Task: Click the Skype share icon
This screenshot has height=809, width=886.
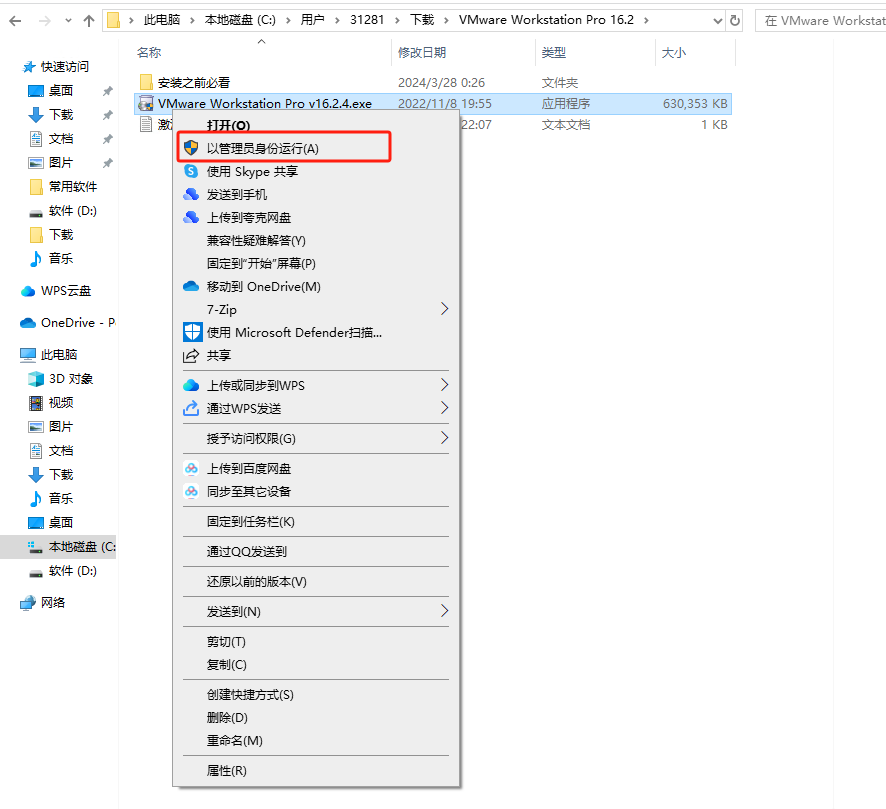Action: tap(191, 171)
